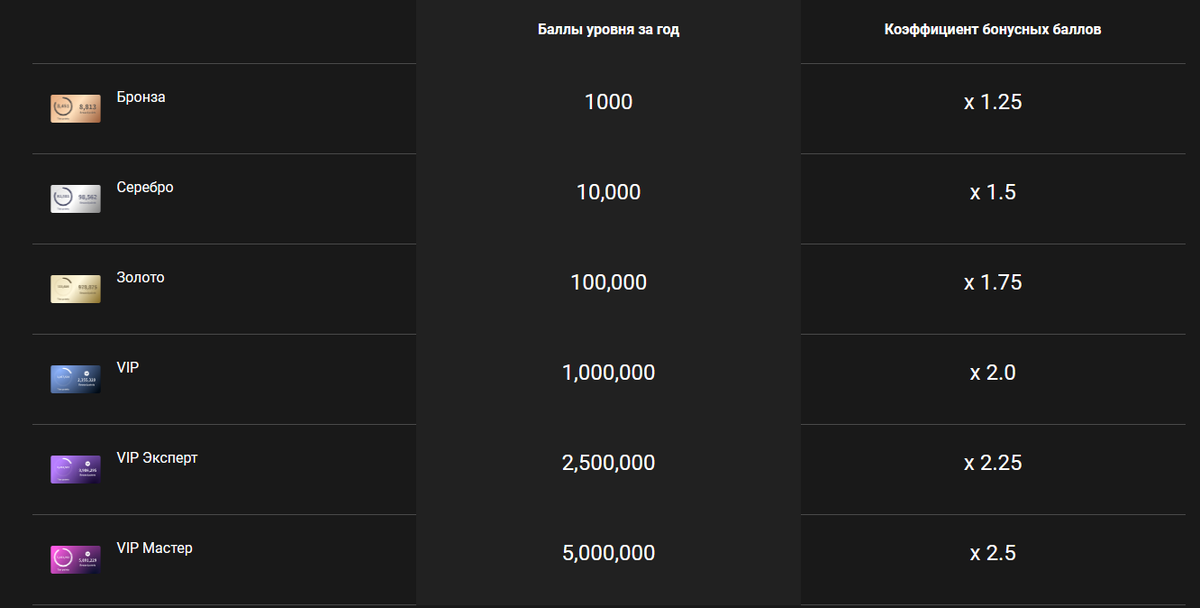The image size is (1200, 608).
Task: Click the Баллы уровня за год column header
Action: coord(608,30)
